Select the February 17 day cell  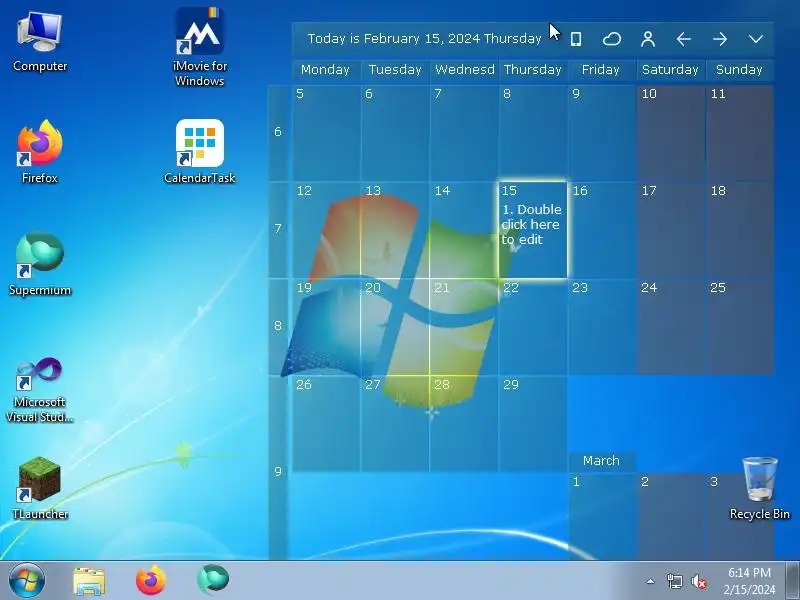point(671,230)
